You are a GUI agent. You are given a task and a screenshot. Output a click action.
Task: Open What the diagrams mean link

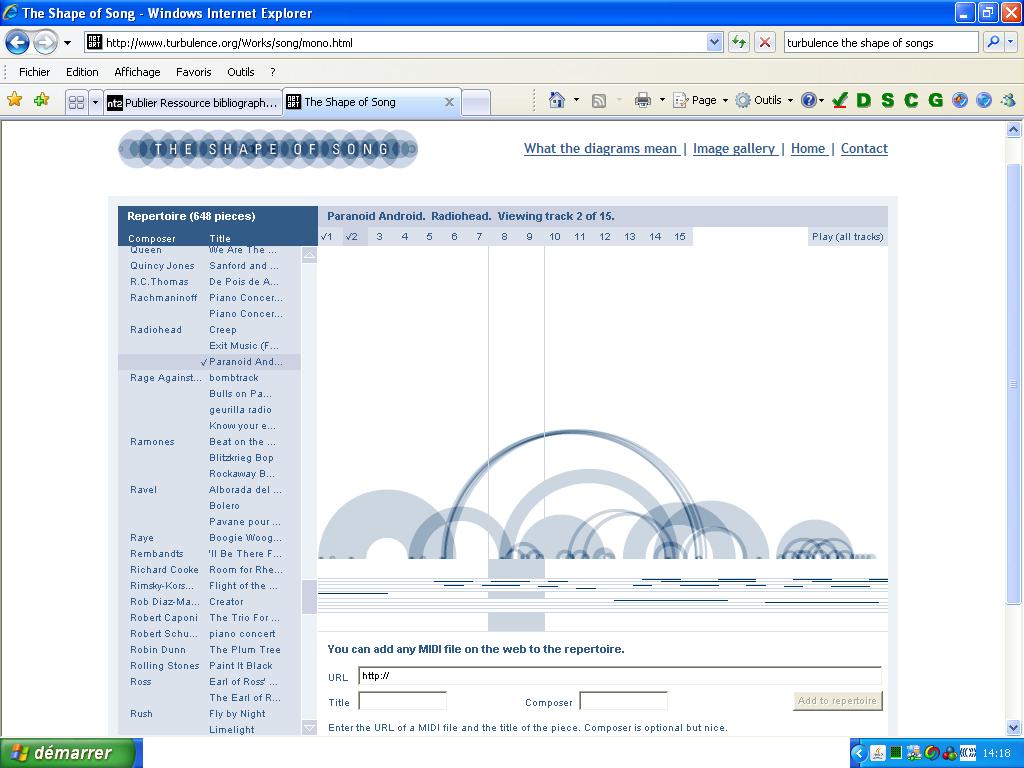click(600, 148)
